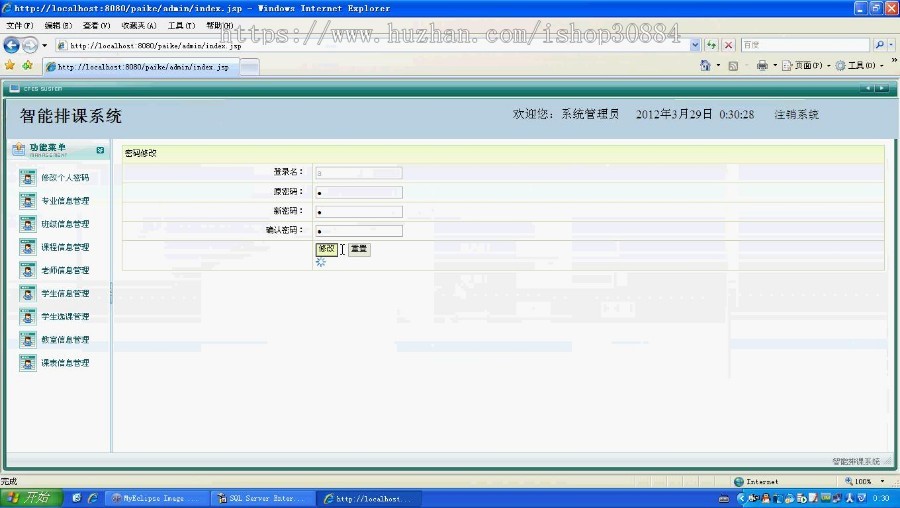Open the 收藏夹(A) menu
This screenshot has height=508, width=900.
click(x=138, y=26)
